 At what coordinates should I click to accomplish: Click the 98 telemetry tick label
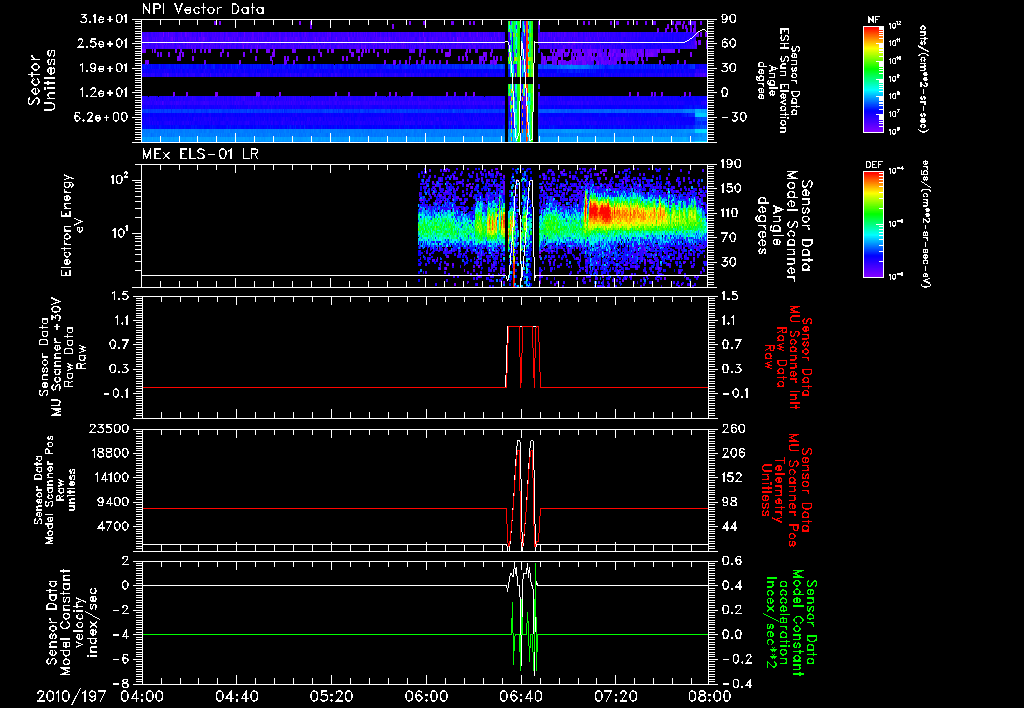coord(728,502)
